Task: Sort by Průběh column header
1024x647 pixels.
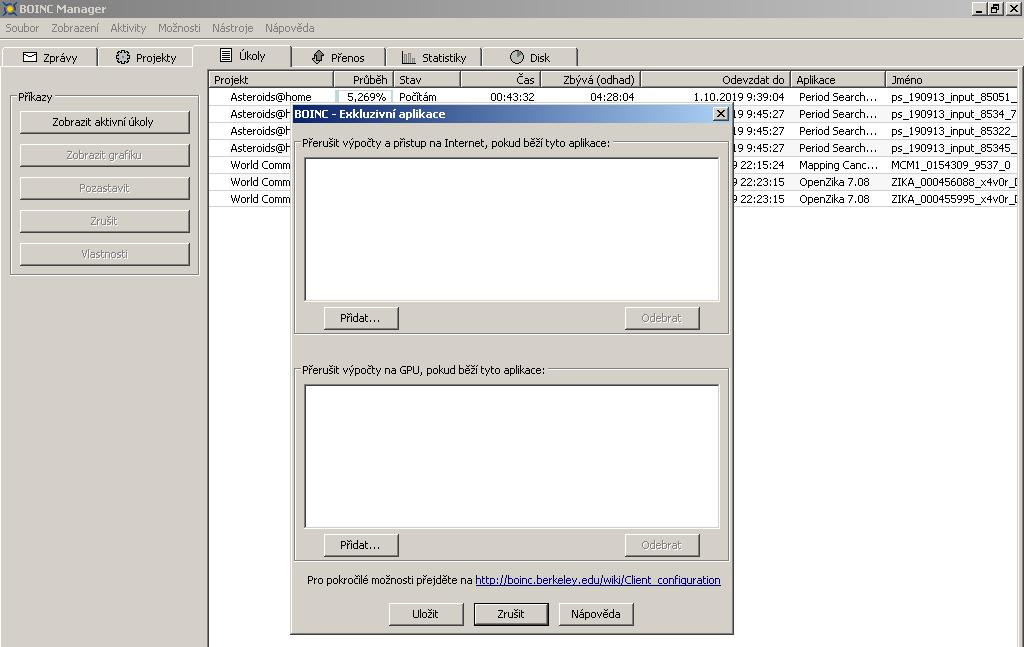Action: (x=363, y=80)
